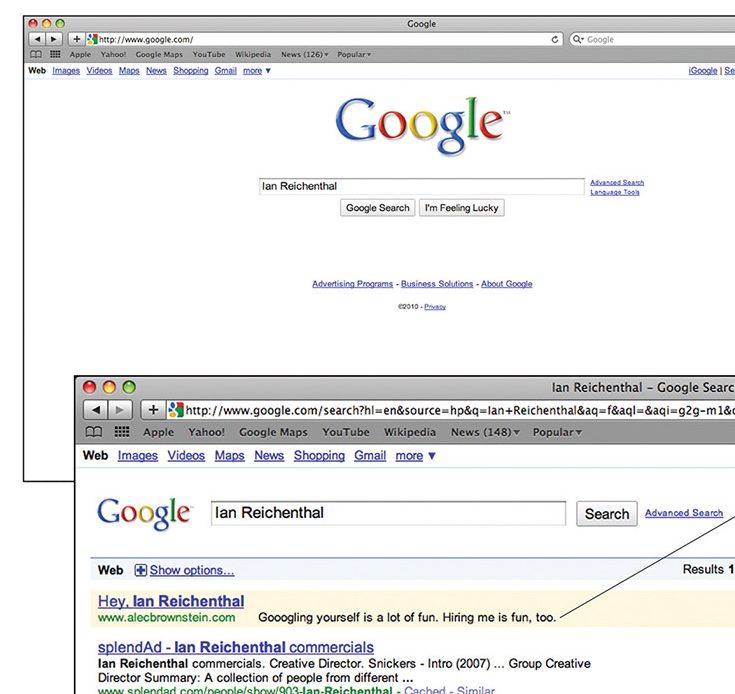This screenshot has height=694, width=735.
Task: Click the reload icon in the Google homepage address bar
Action: point(555,39)
